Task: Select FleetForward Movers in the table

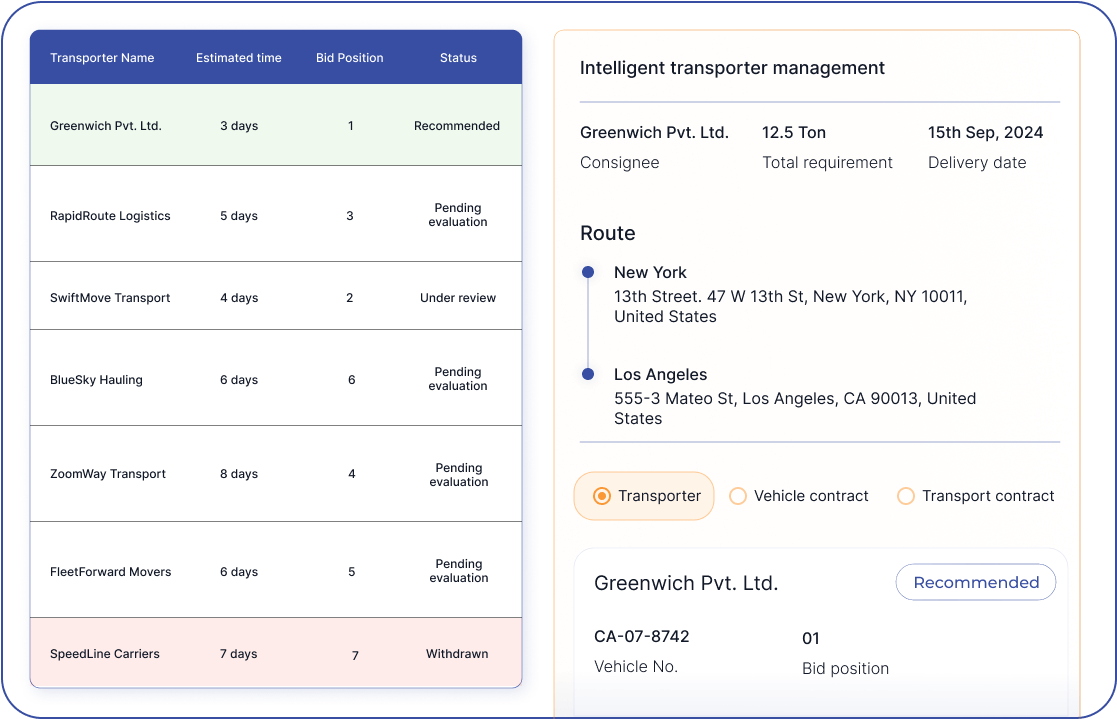Action: 110,571
